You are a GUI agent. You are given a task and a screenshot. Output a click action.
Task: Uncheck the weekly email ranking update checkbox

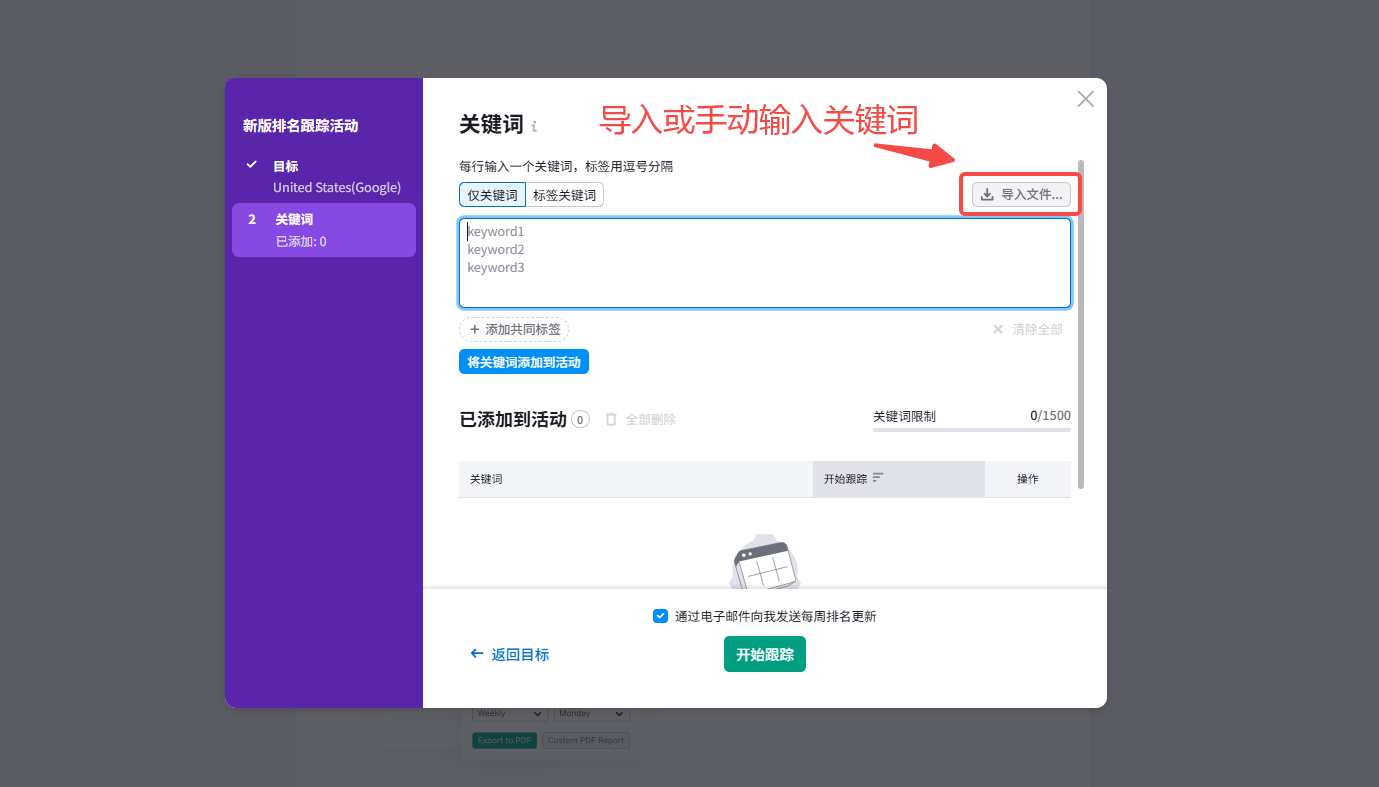[x=660, y=616]
